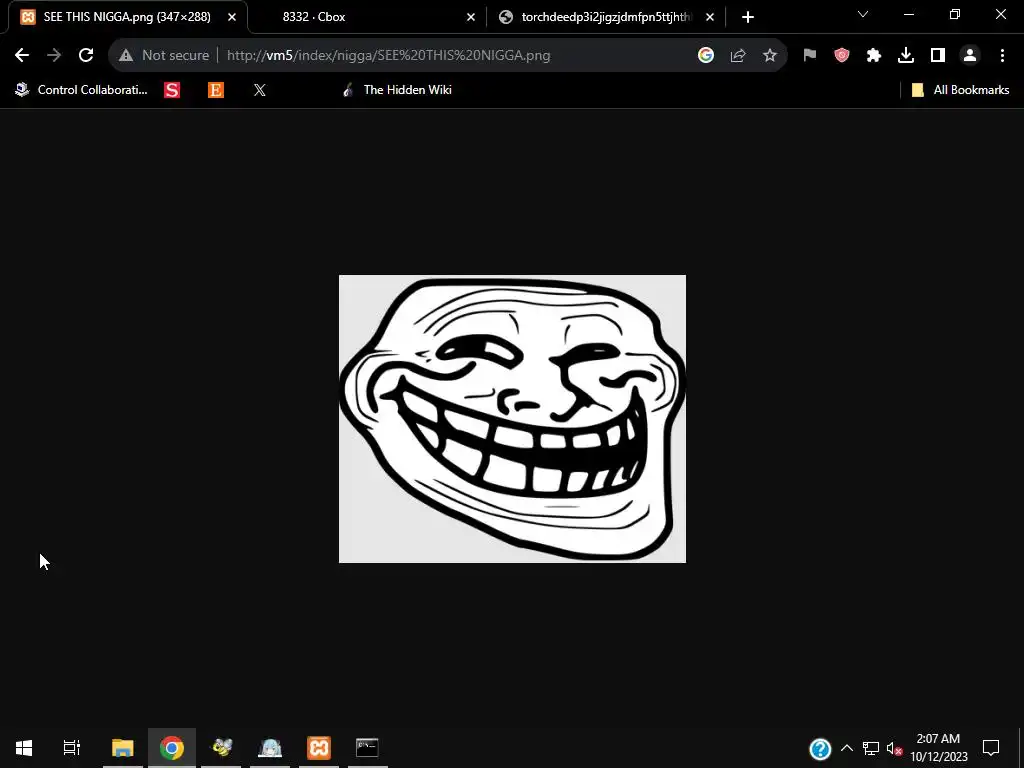Reload the current page

(x=86, y=56)
